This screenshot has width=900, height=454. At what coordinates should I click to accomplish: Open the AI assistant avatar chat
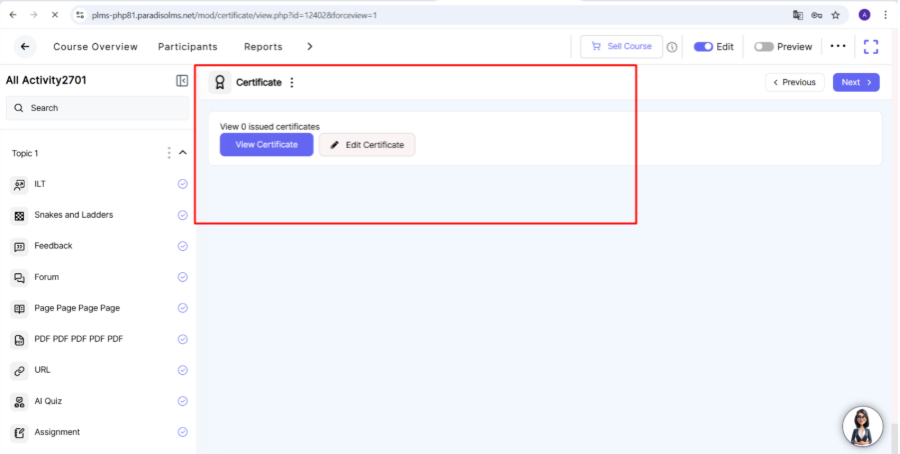tap(862, 426)
